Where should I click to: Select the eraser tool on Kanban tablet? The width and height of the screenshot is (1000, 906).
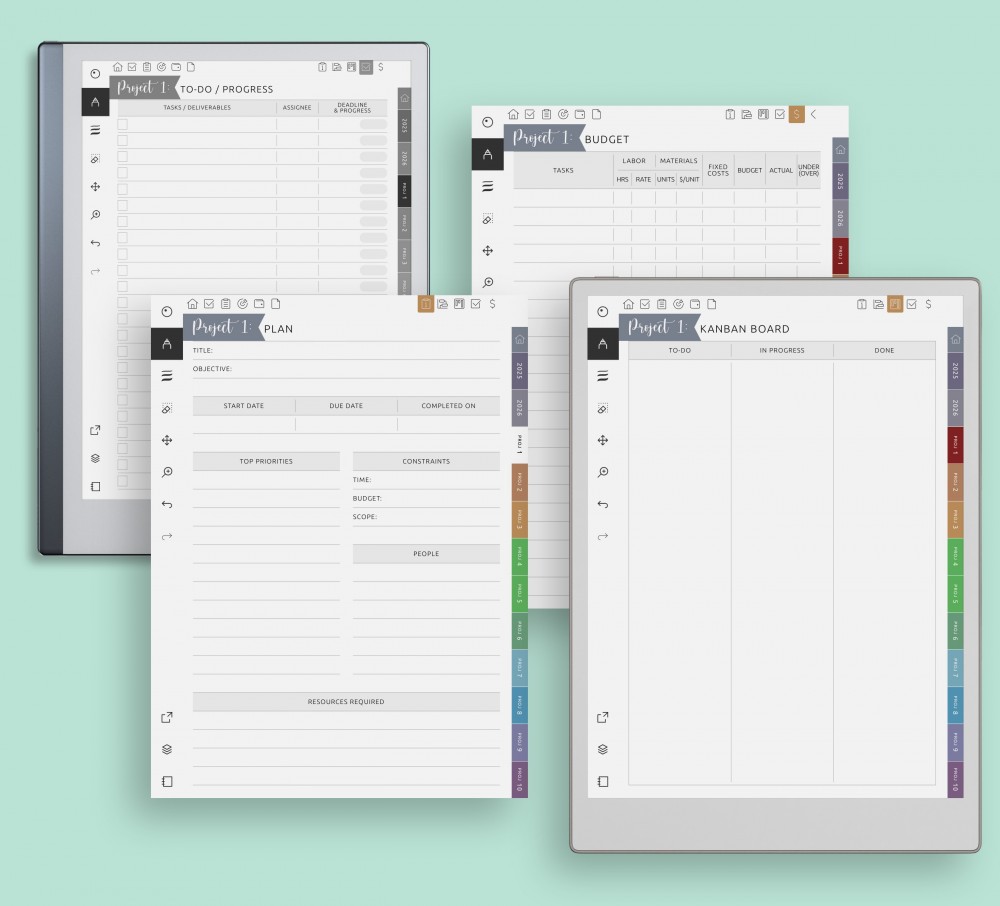tap(602, 408)
